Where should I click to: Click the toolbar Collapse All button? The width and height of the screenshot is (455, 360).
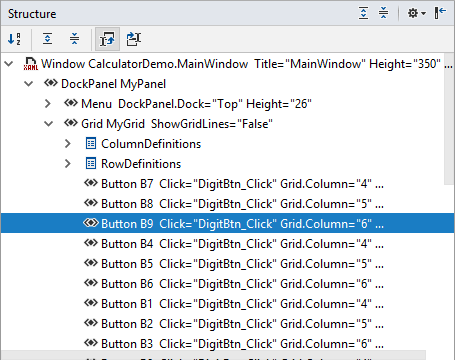point(74,39)
